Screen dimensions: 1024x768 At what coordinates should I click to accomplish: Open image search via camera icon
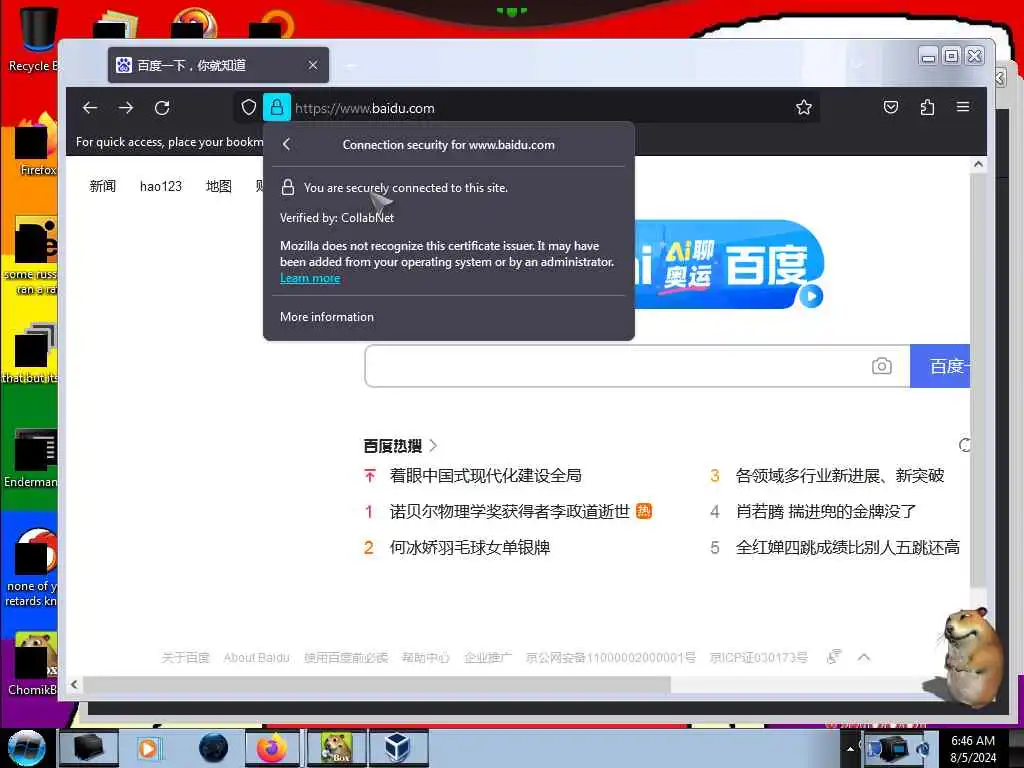pyautogui.click(x=882, y=366)
